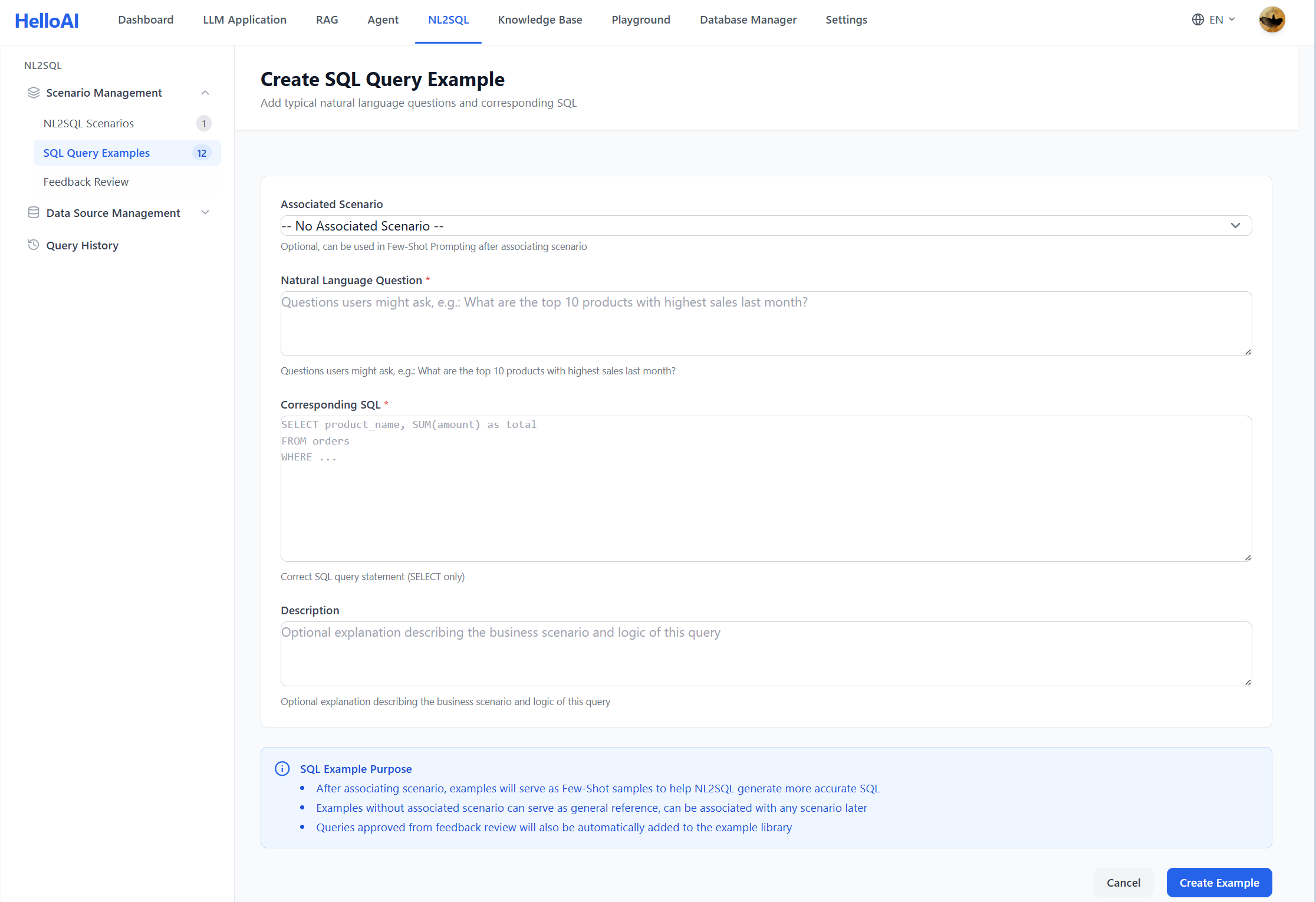The width and height of the screenshot is (1316, 902).
Task: Click the Query History clock icon
Action: [x=34, y=245]
